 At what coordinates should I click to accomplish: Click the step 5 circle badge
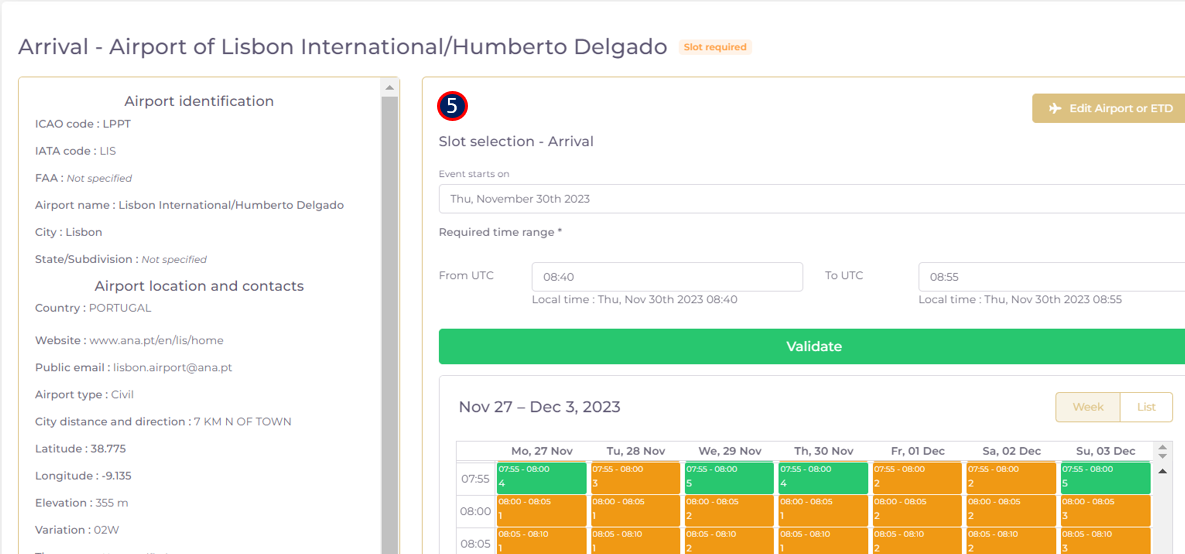[452, 106]
